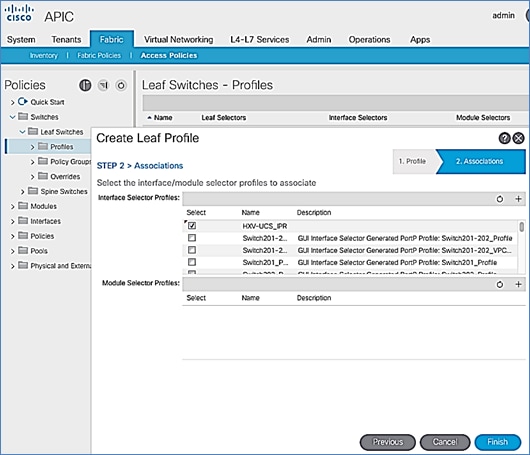Click the Spine Switches folder icon

(33, 191)
